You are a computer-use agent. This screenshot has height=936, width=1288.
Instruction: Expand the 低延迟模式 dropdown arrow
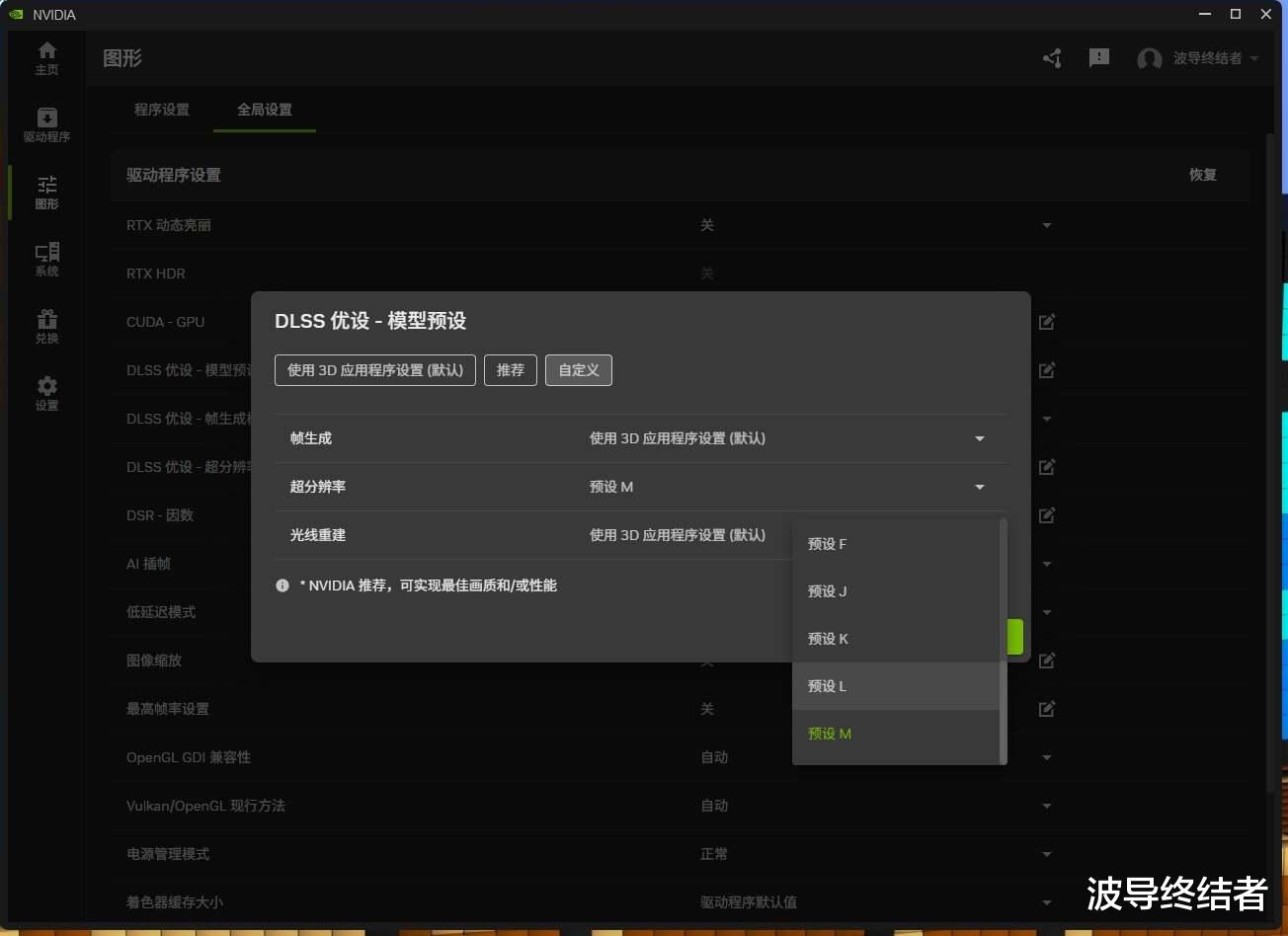click(1047, 612)
